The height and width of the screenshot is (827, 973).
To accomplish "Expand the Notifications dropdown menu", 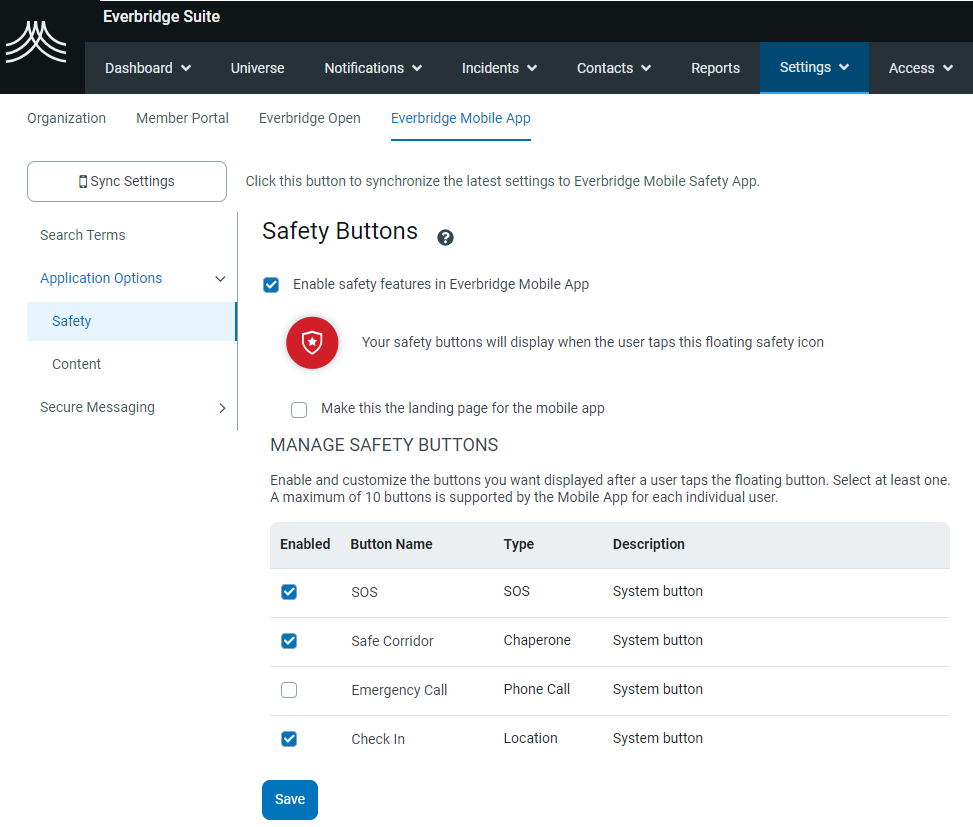I will click(373, 68).
